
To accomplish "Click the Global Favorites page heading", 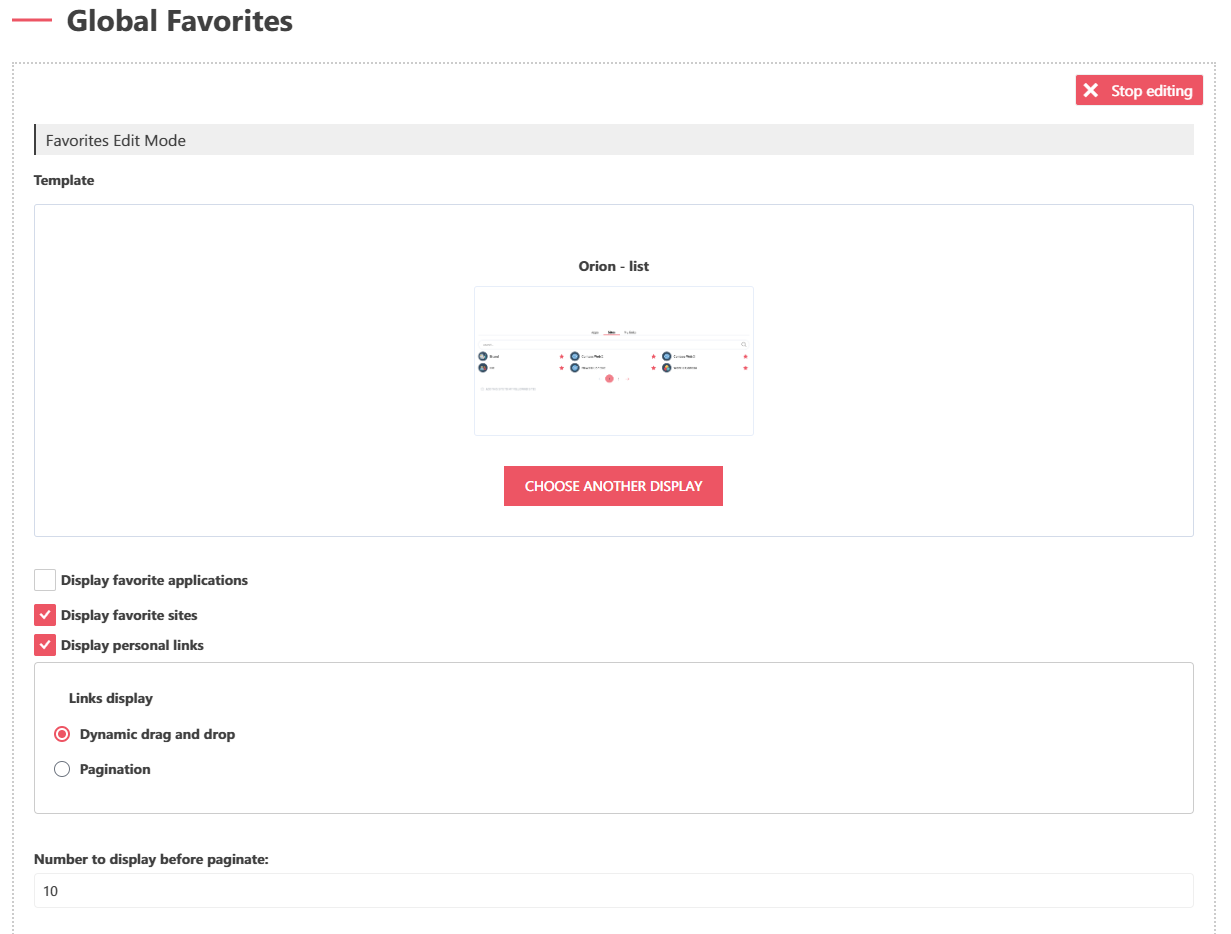I will pos(180,21).
